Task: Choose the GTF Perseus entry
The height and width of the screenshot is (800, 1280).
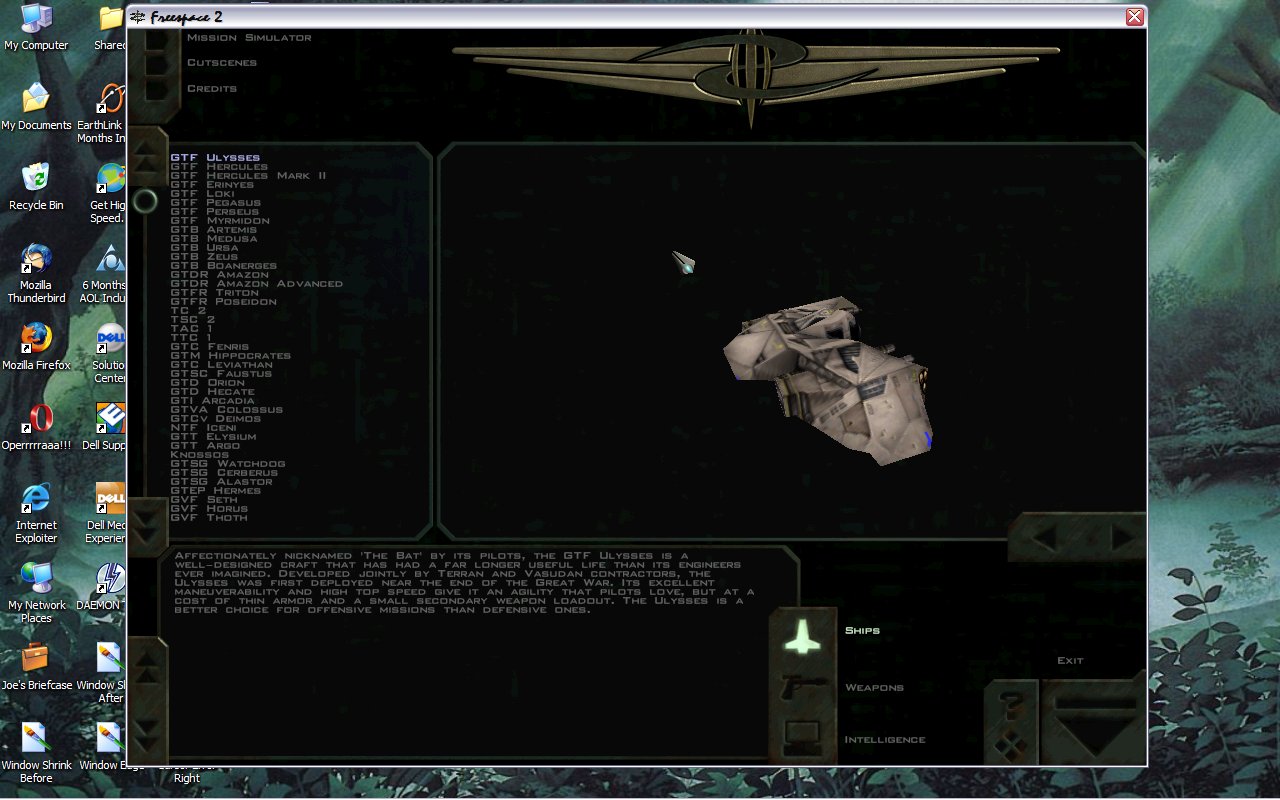Action: tap(215, 212)
